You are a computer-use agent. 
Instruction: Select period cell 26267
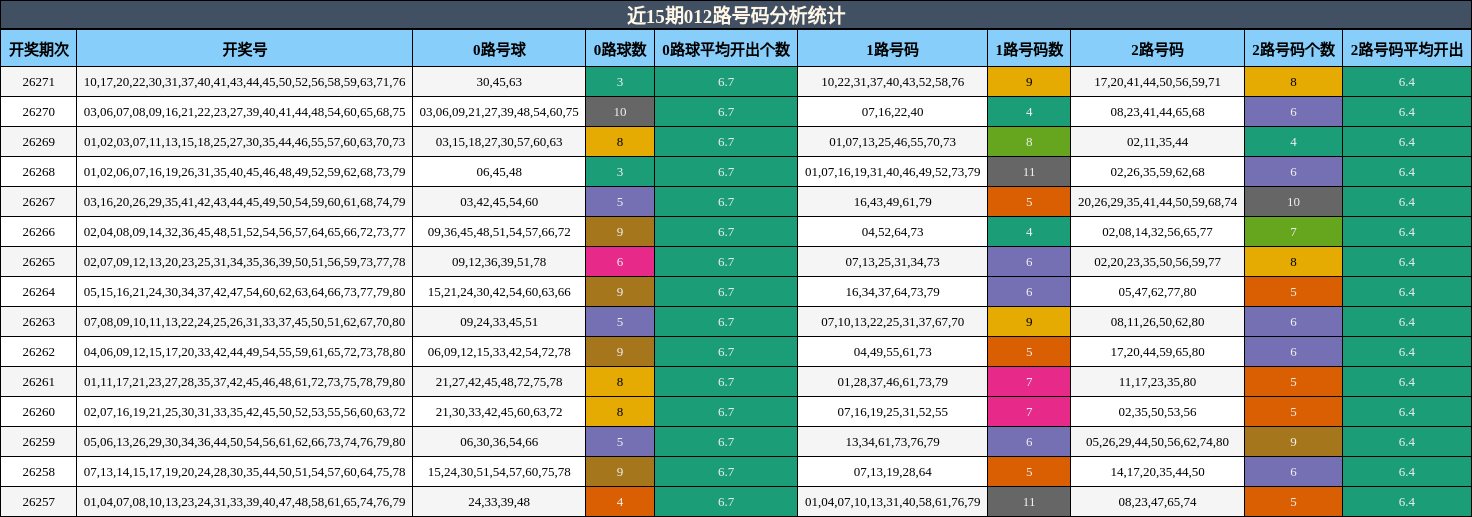tap(39, 202)
